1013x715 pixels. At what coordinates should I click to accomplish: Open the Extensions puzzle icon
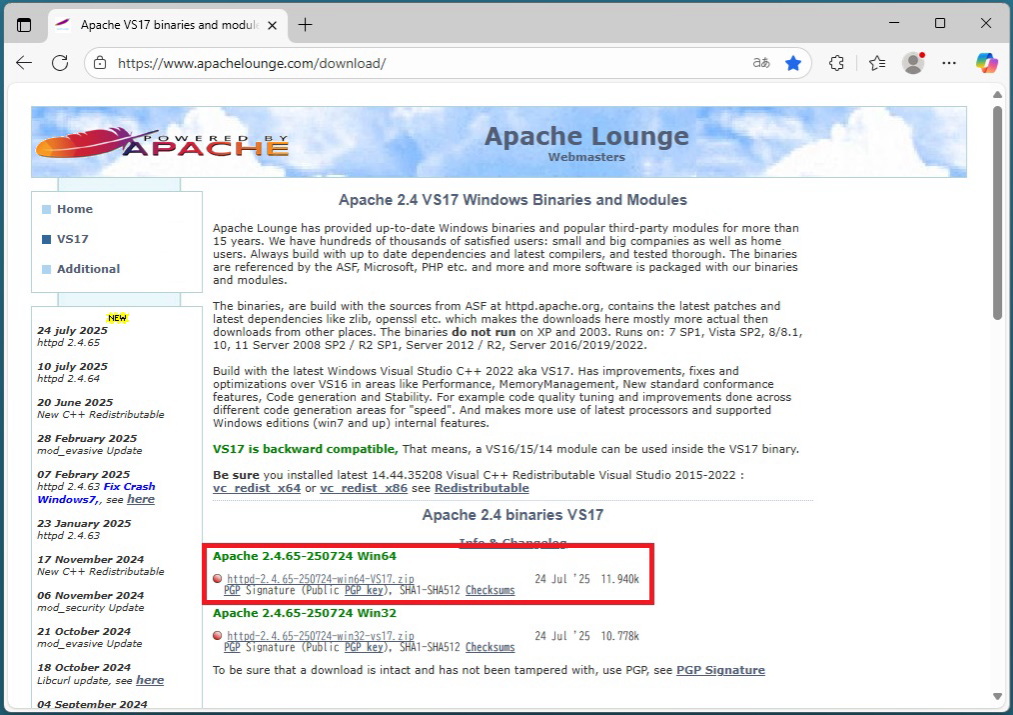click(837, 63)
